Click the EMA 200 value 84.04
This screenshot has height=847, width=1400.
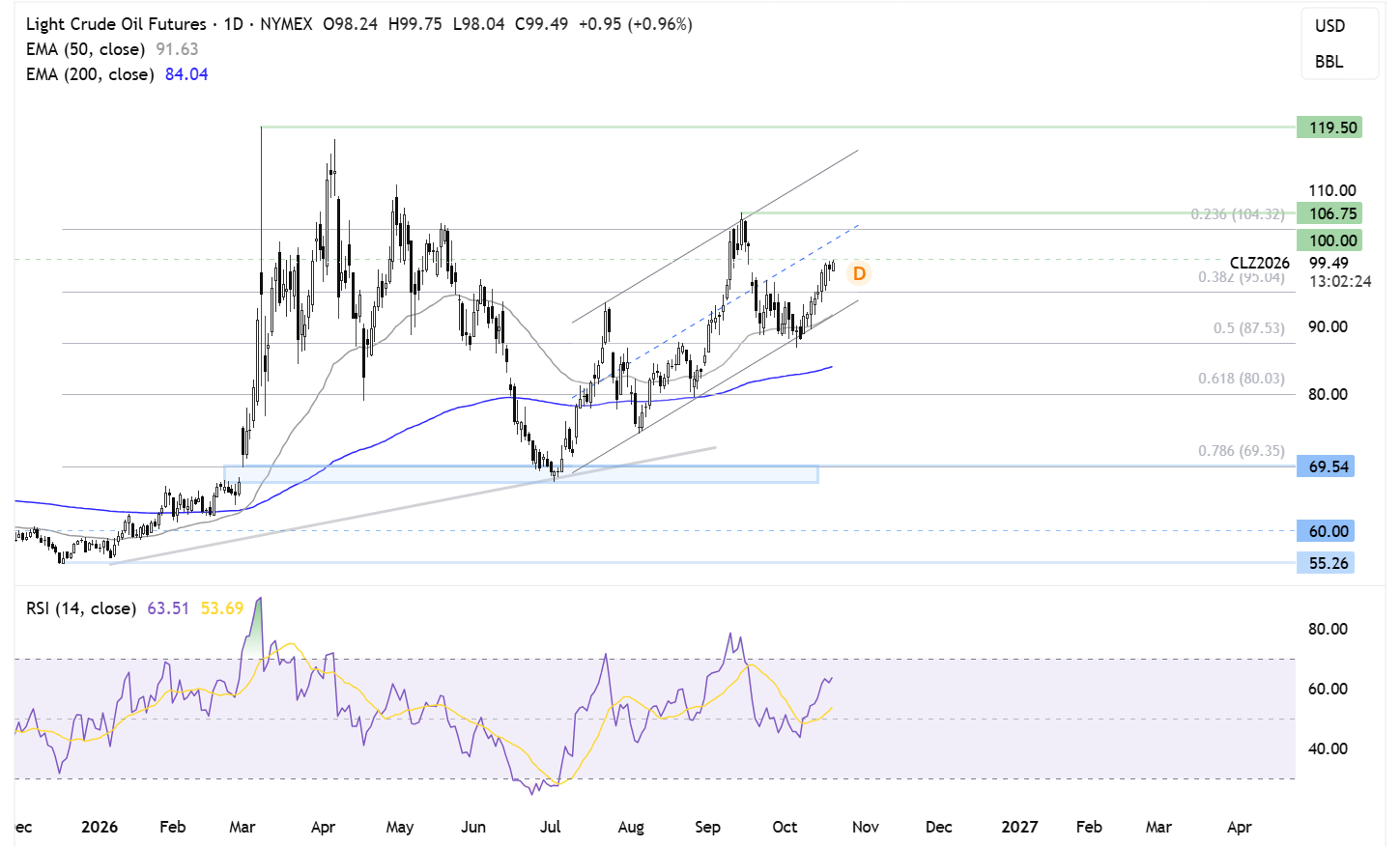click(186, 74)
